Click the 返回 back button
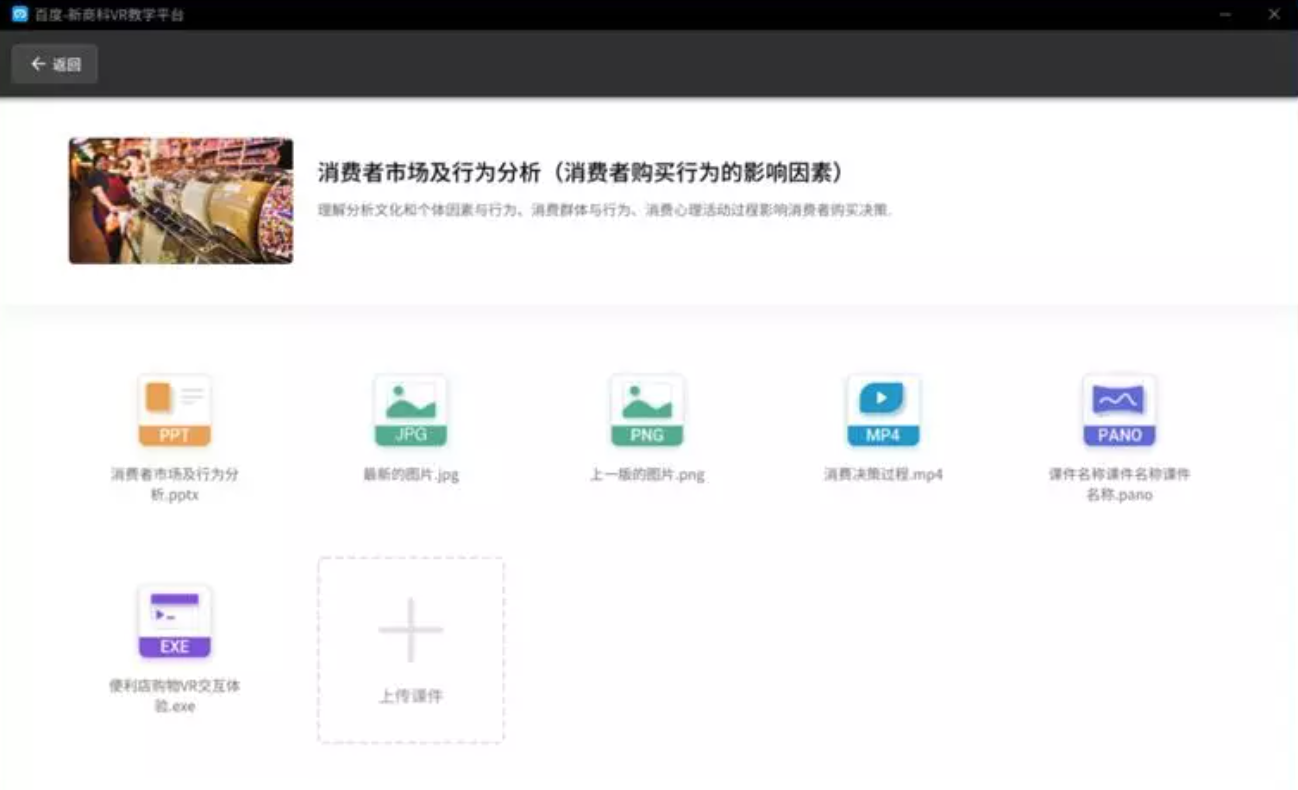Screen dimensions: 1298x790 [x=55, y=64]
